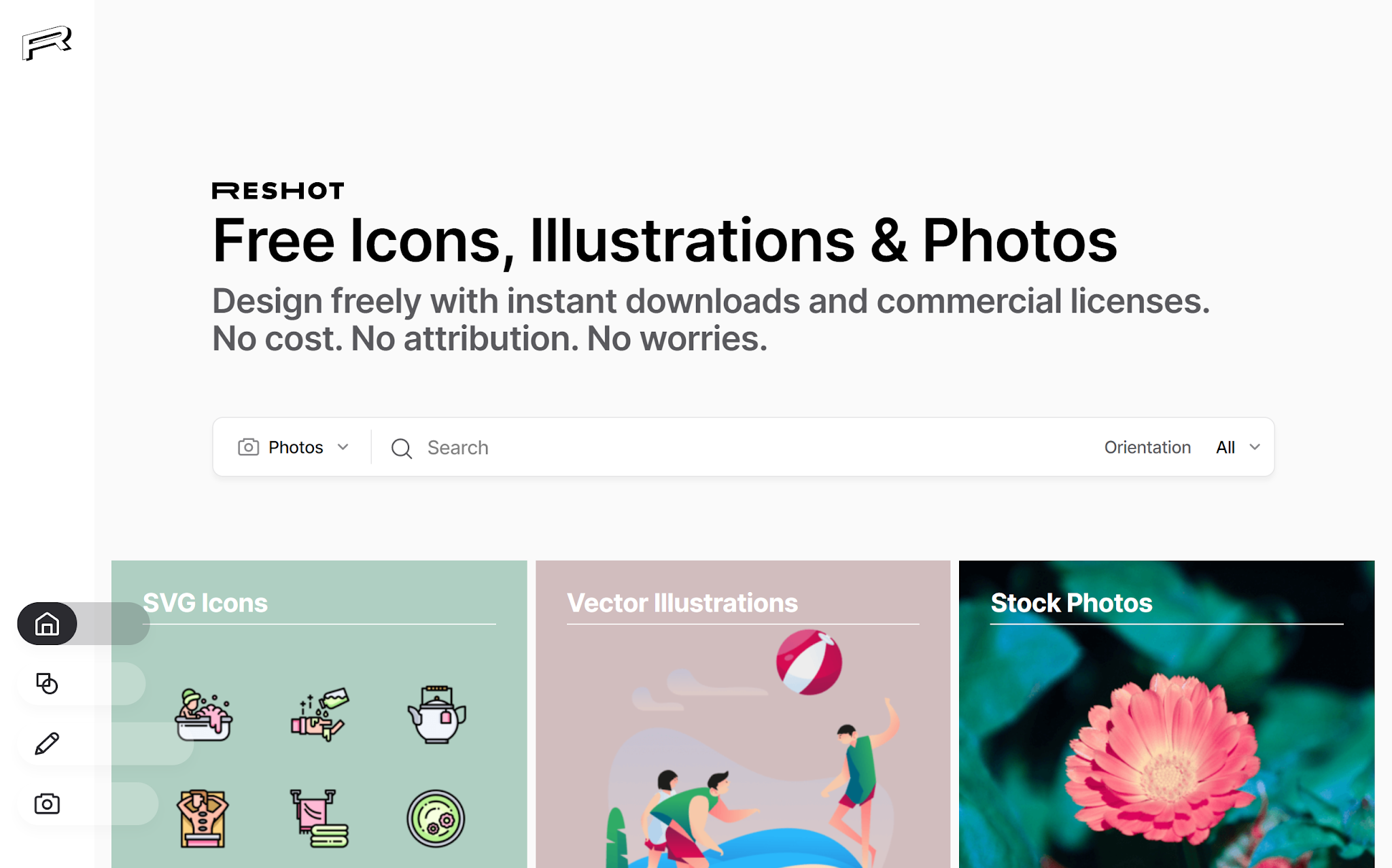Click the hand washing soap icon
This screenshot has width=1392, height=868.
pos(320,714)
